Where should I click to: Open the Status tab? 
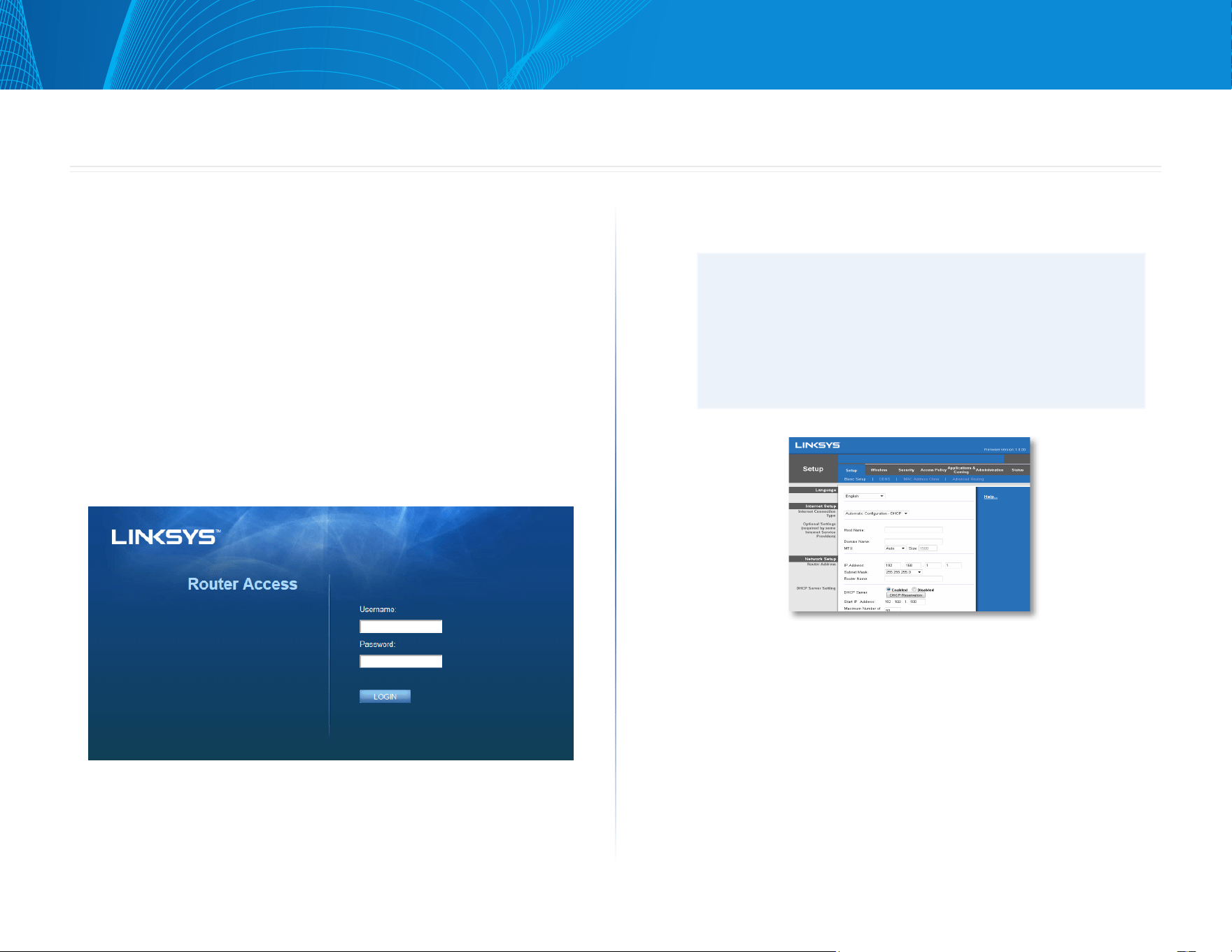(1017, 470)
